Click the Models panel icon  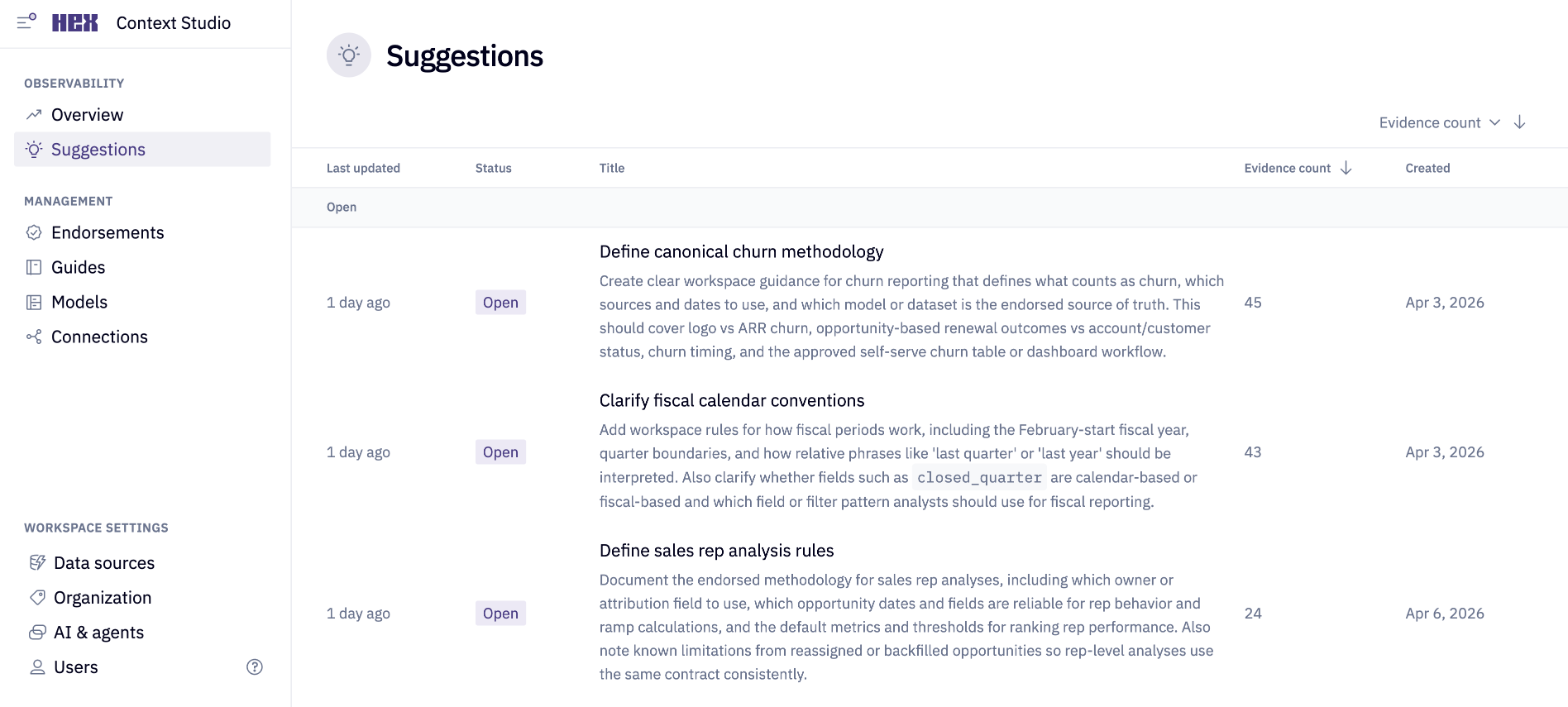(34, 302)
